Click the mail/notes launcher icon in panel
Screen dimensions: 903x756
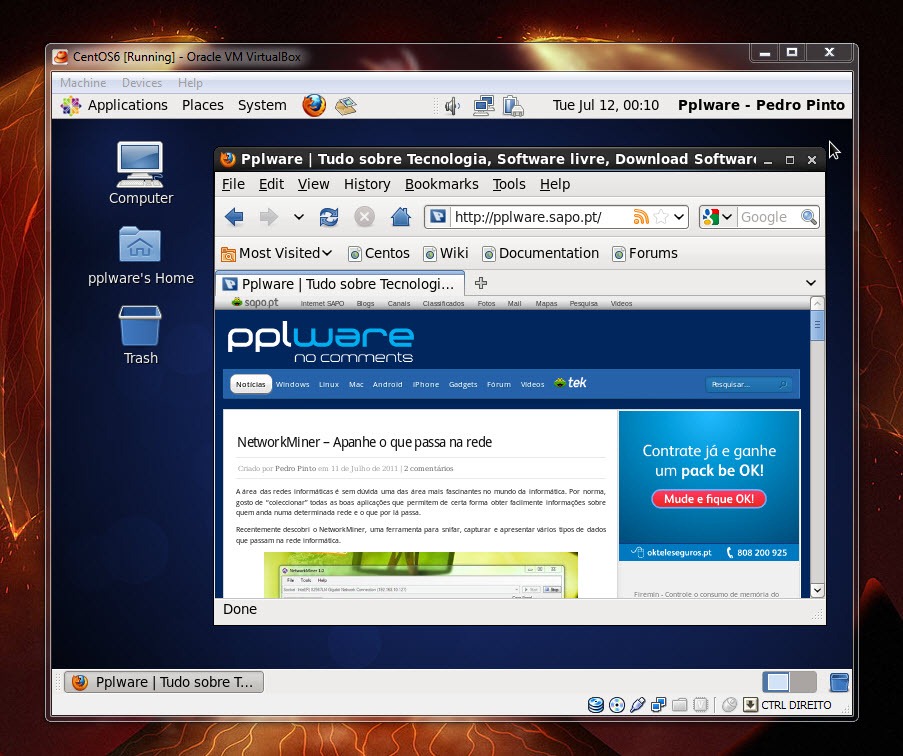pos(346,105)
